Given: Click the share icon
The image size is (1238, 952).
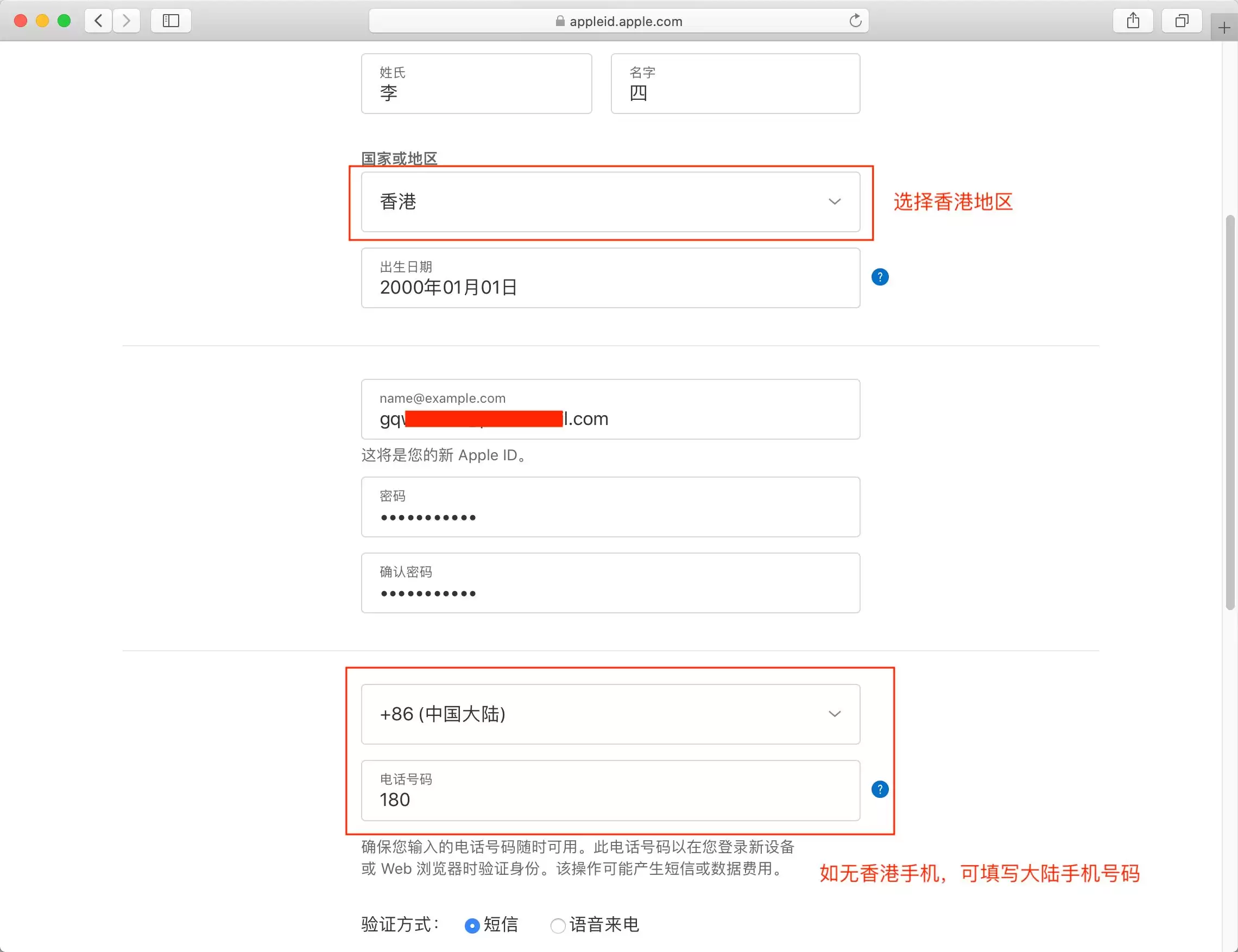Looking at the screenshot, I should tap(1133, 21).
